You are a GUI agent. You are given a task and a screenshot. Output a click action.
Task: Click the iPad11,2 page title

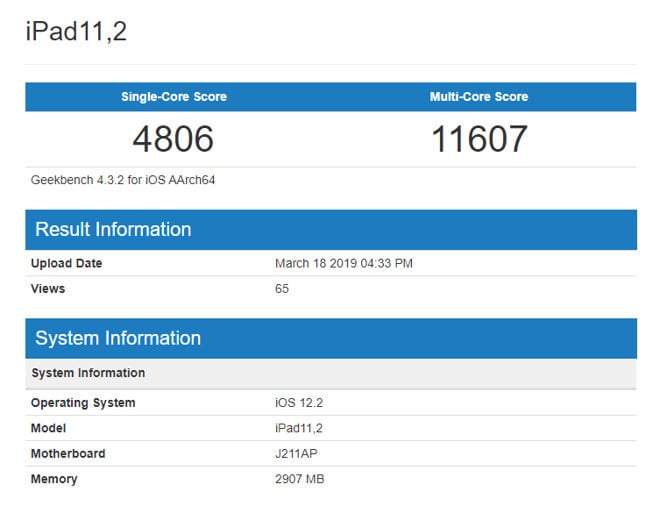pyautogui.click(x=76, y=31)
